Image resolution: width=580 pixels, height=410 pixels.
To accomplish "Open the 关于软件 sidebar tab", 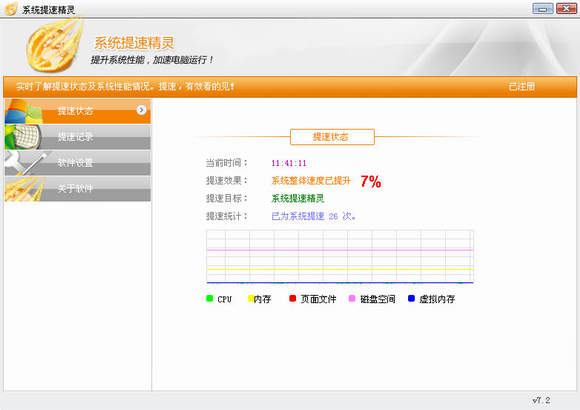I will click(78, 189).
